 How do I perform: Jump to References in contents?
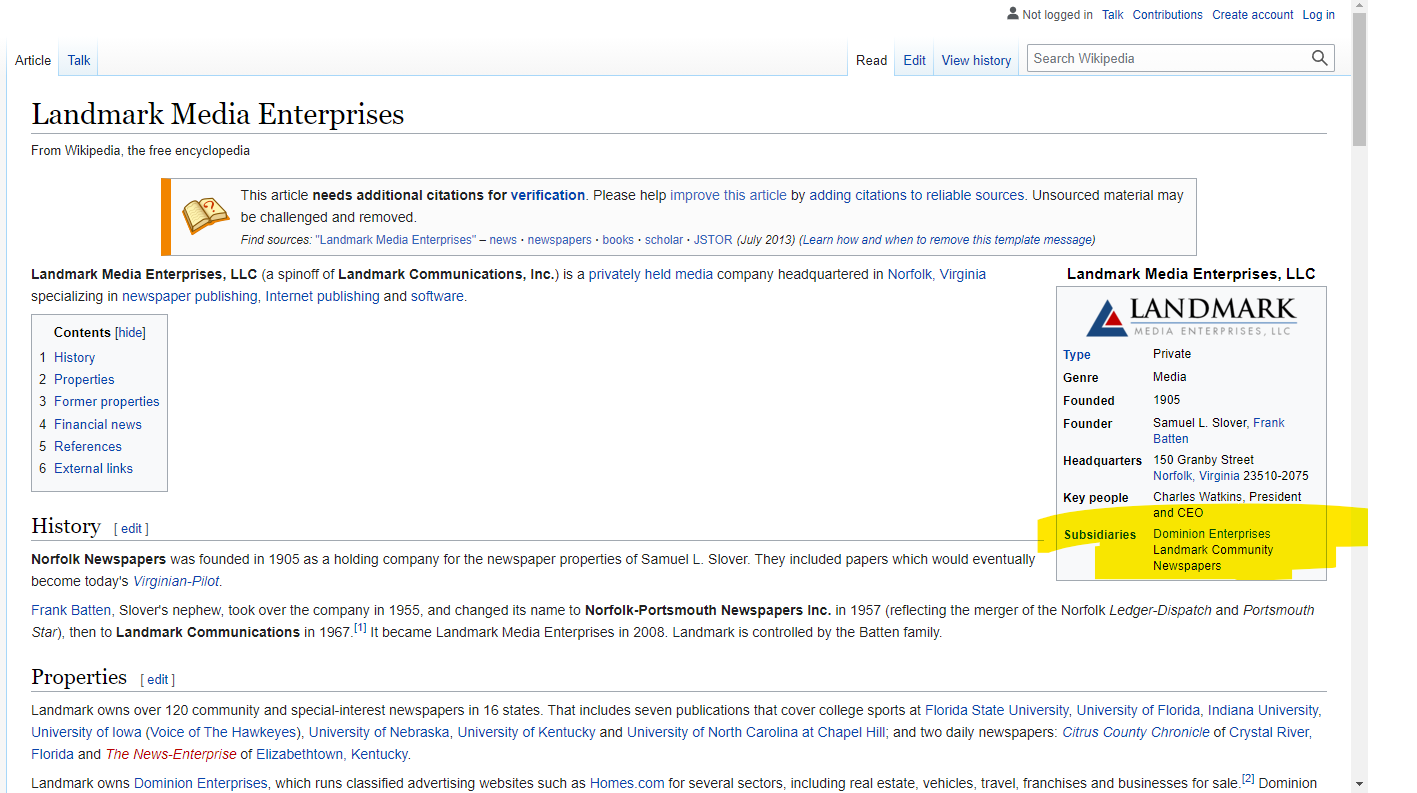coord(88,446)
